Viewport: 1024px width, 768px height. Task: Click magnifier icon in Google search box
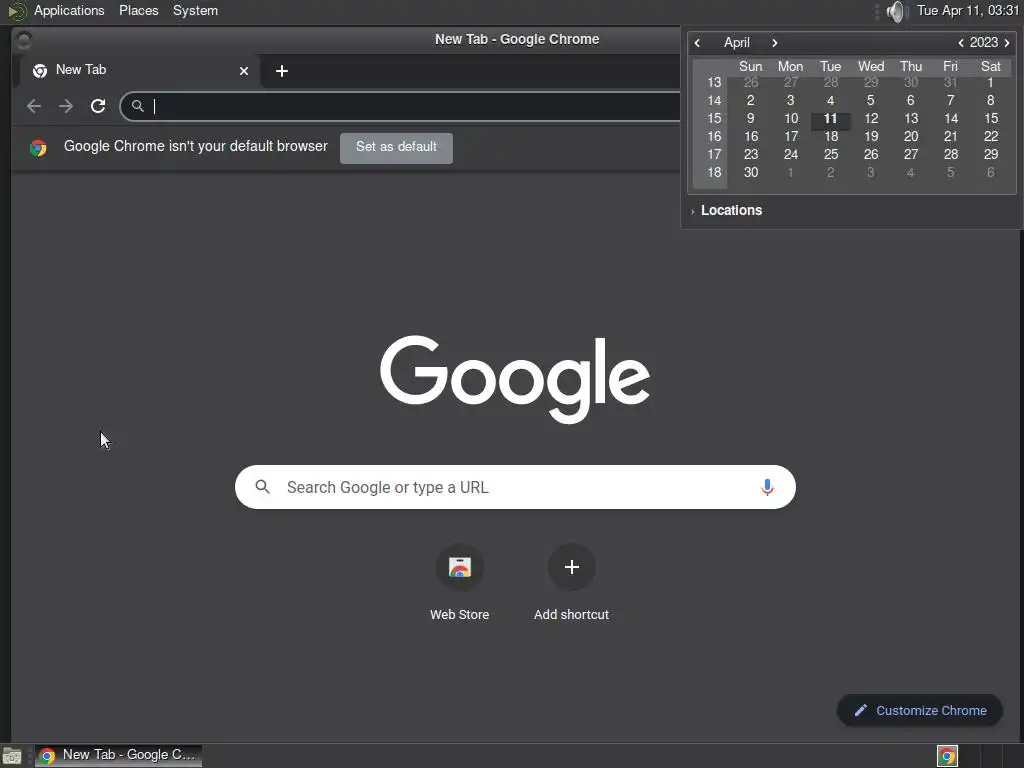(x=263, y=487)
